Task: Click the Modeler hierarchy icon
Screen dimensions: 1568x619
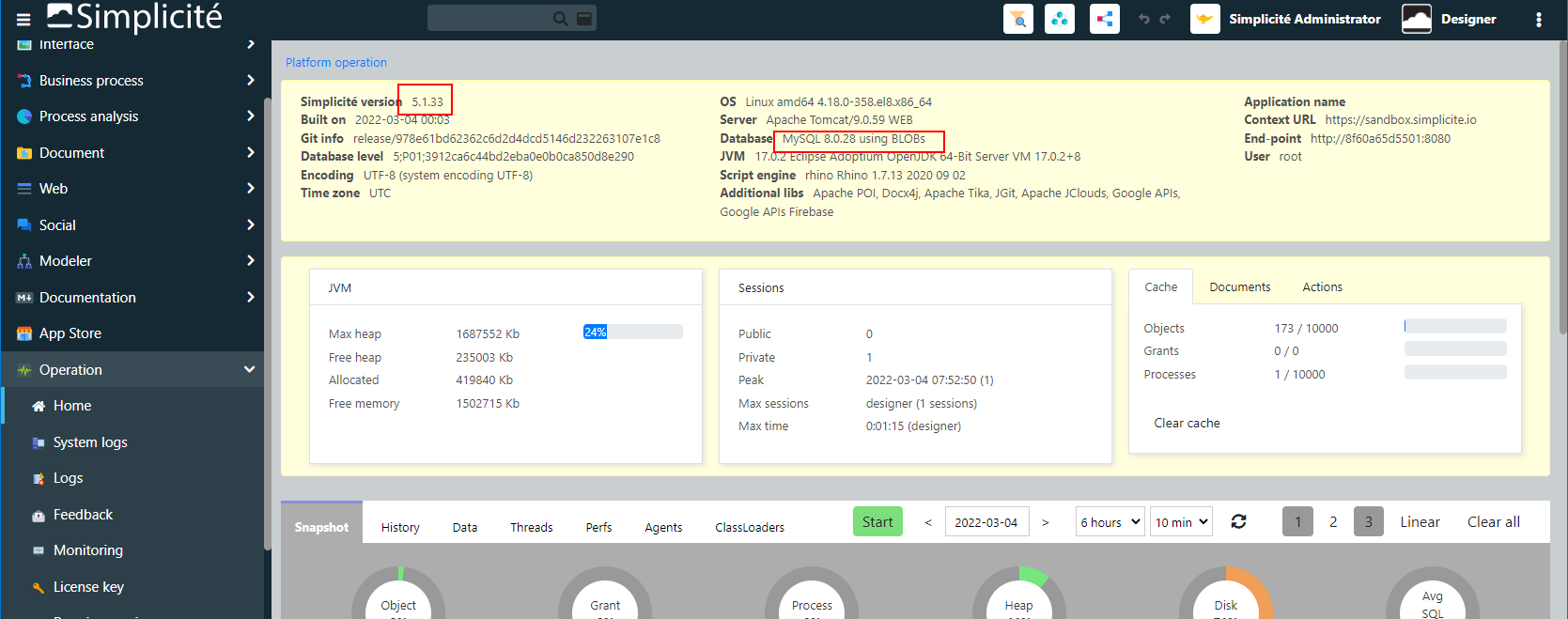Action: [24, 261]
